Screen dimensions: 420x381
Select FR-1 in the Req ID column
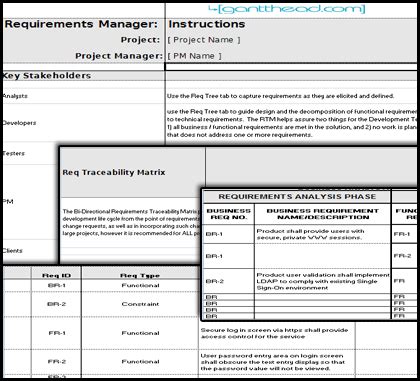(56, 333)
